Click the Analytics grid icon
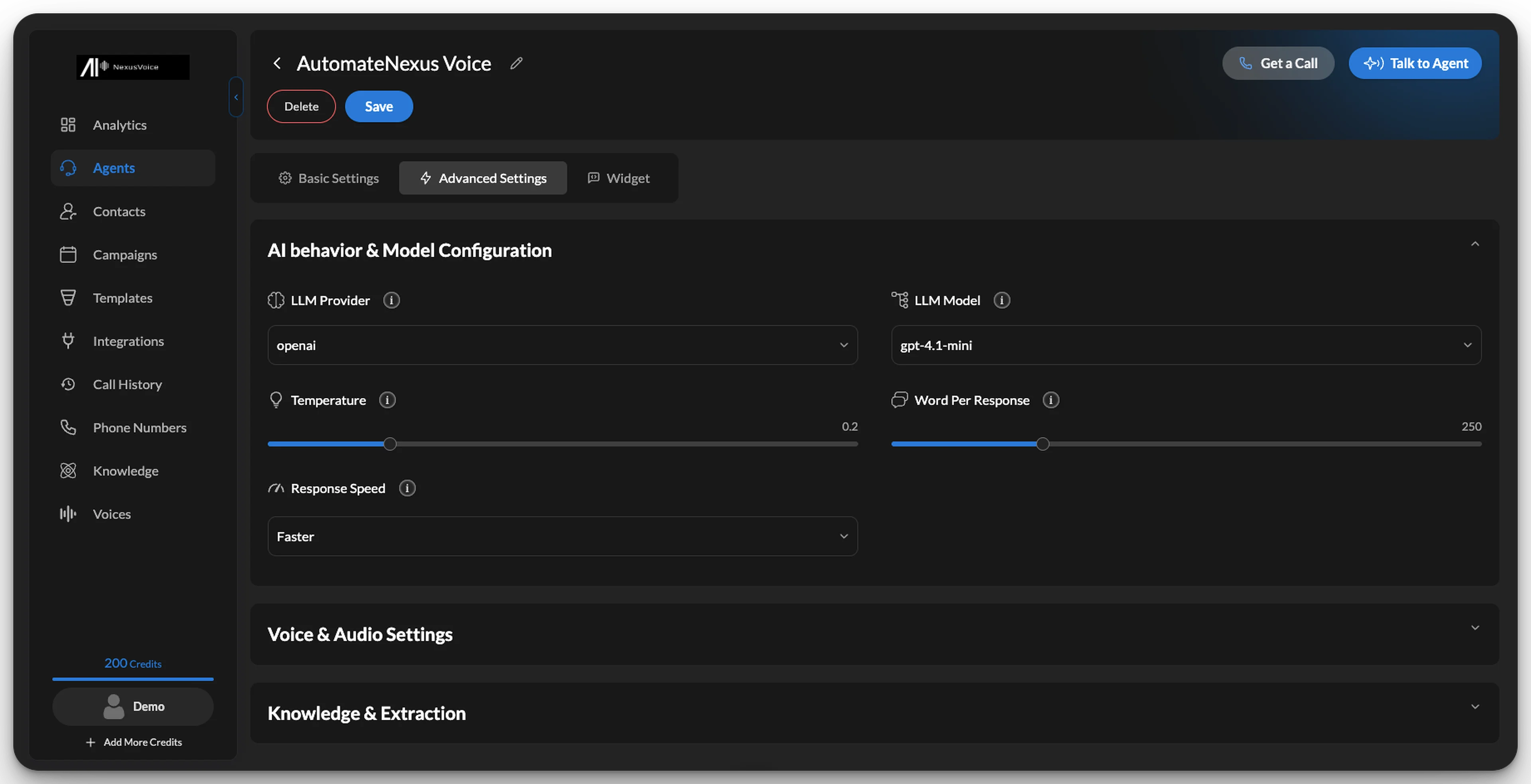 [x=68, y=125]
